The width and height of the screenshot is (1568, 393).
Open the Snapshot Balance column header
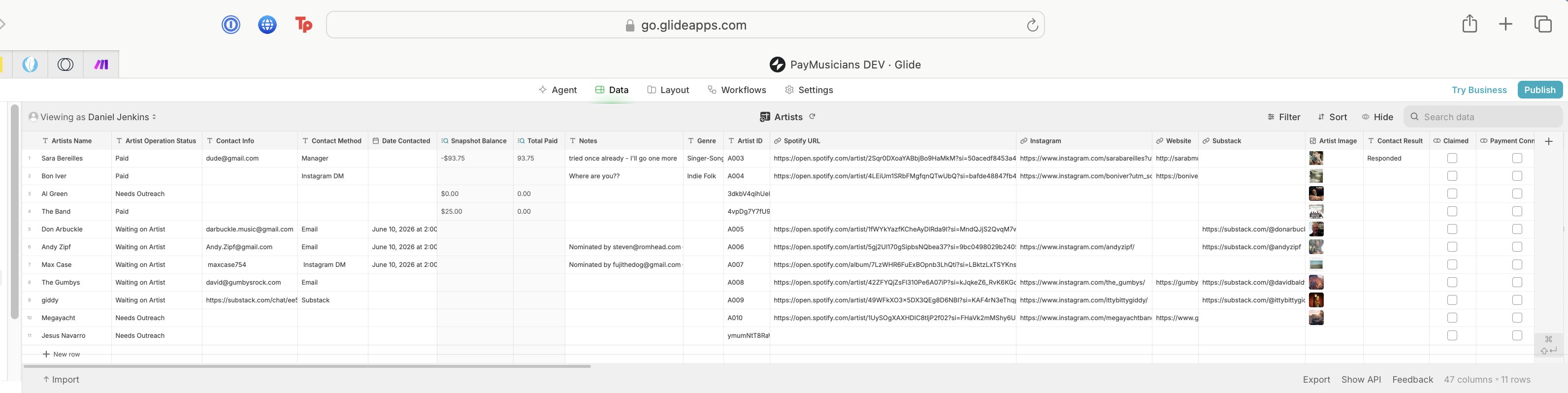point(475,140)
